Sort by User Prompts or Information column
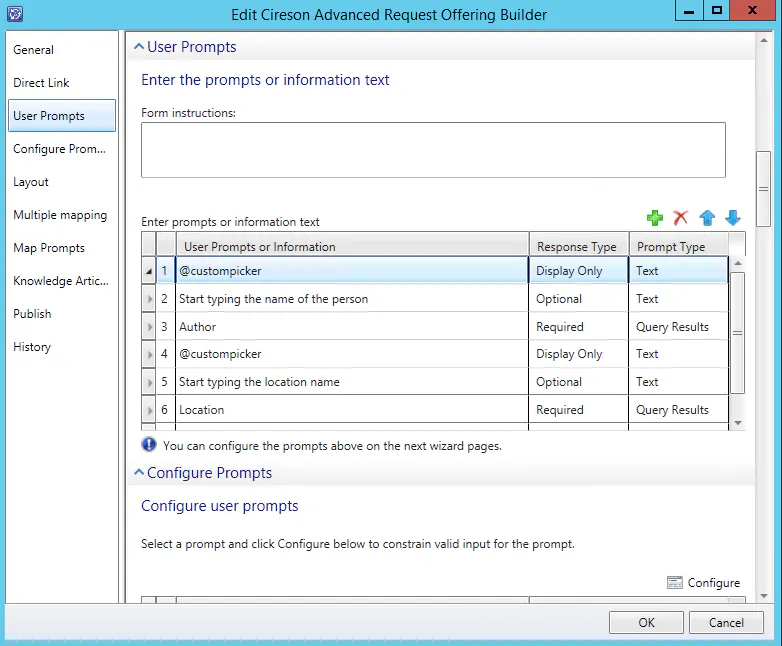Screen dimensions: 782x646 [353, 246]
